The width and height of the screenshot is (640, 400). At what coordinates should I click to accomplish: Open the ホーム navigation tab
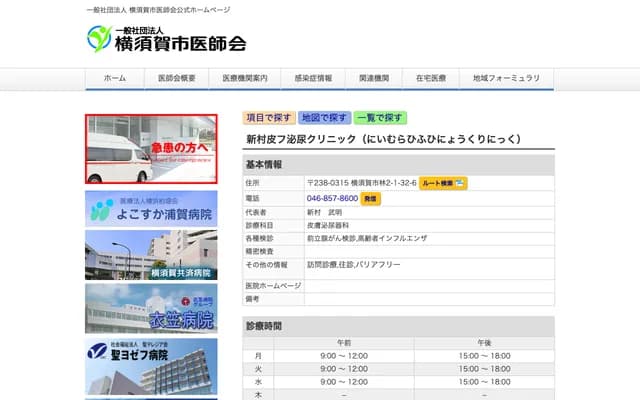114,78
